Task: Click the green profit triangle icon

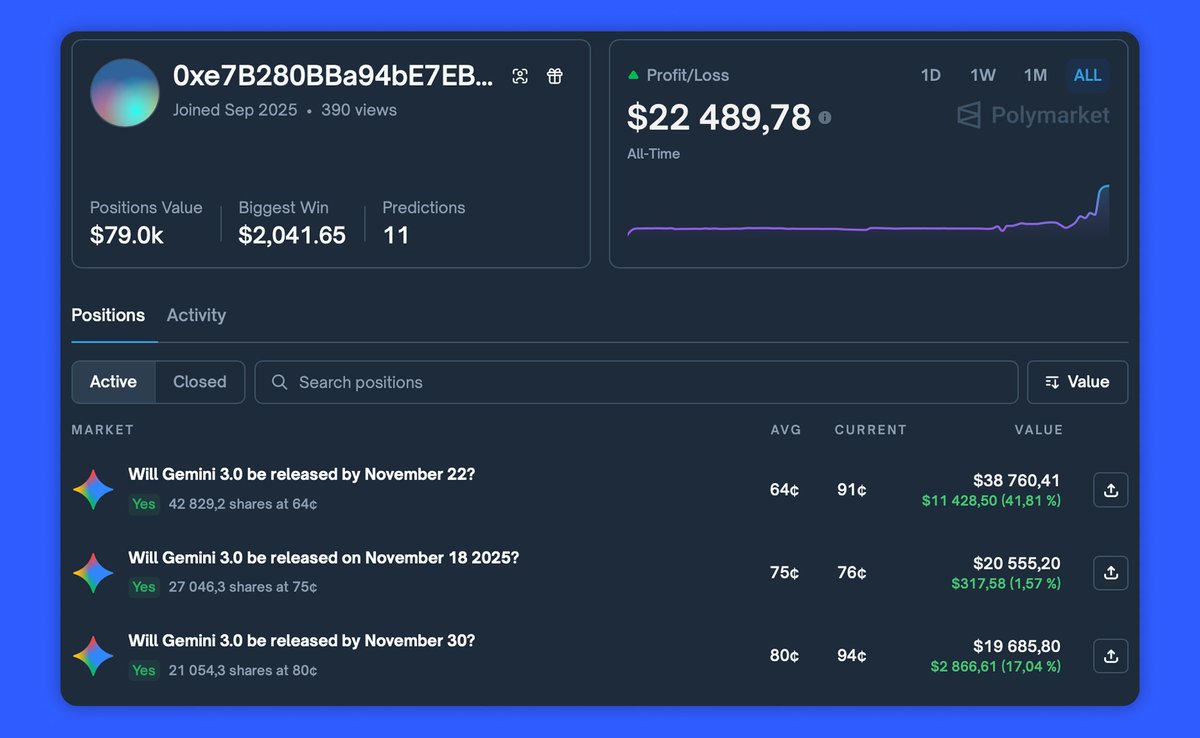Action: click(633, 75)
